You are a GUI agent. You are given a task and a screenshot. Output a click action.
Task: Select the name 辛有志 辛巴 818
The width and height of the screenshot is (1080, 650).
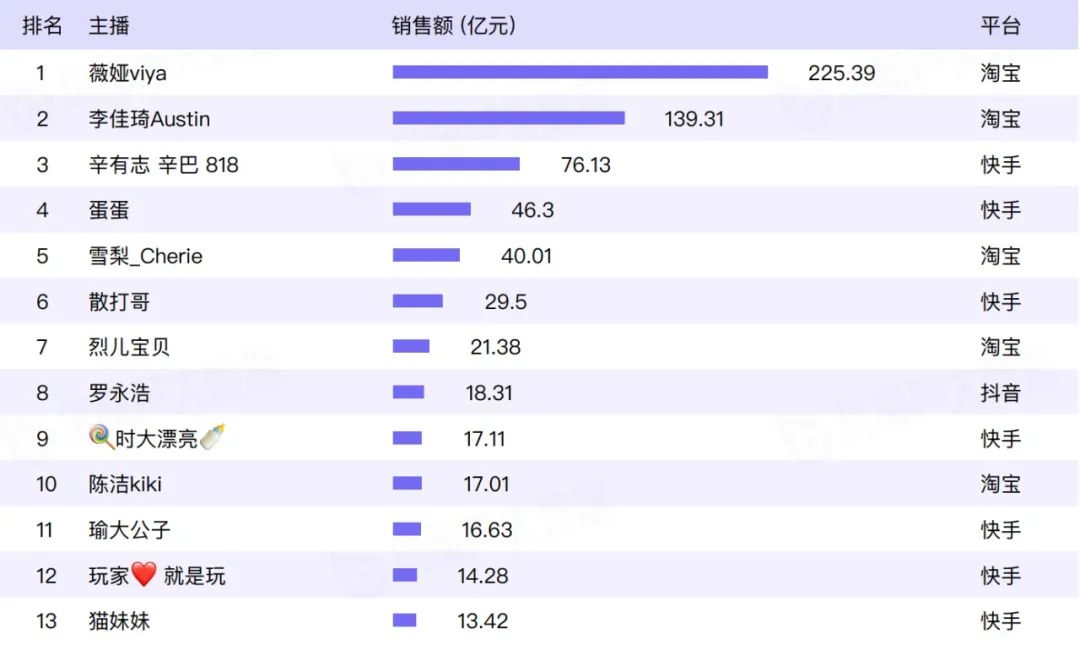[x=164, y=165]
